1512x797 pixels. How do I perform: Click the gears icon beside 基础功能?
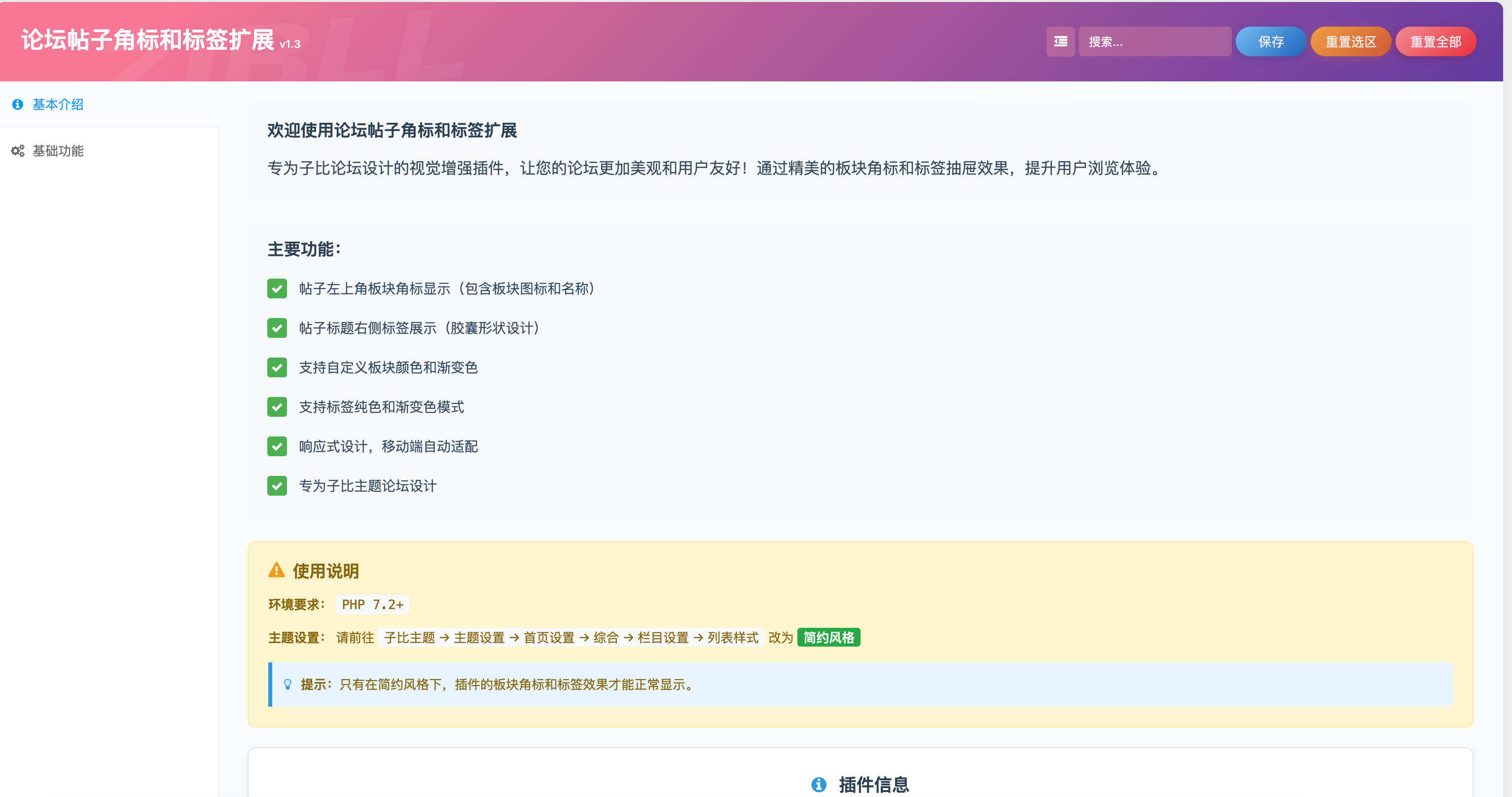pyautogui.click(x=17, y=150)
